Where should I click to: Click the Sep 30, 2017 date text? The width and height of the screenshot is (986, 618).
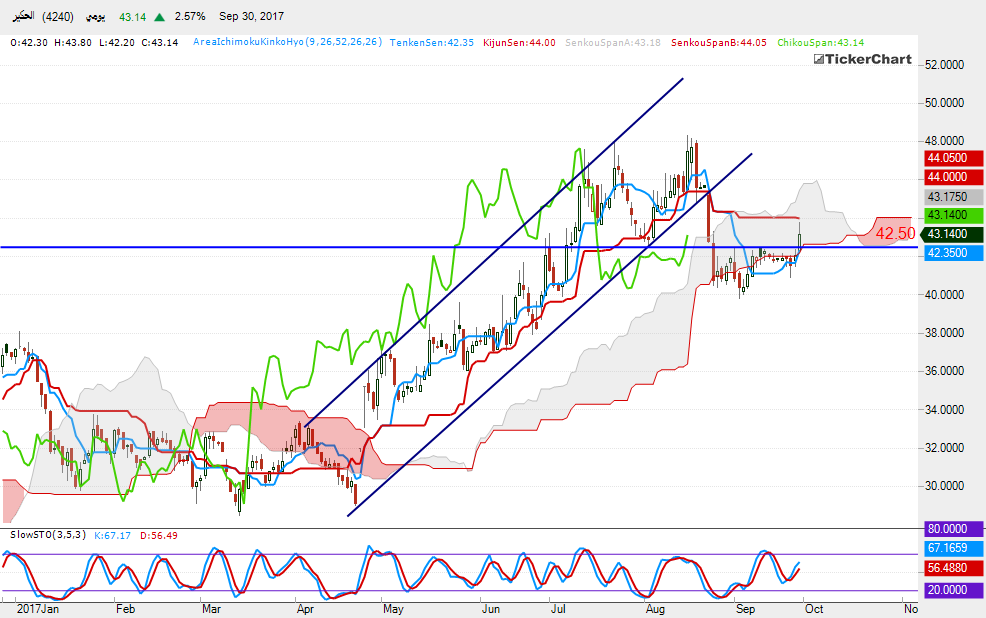pos(251,17)
